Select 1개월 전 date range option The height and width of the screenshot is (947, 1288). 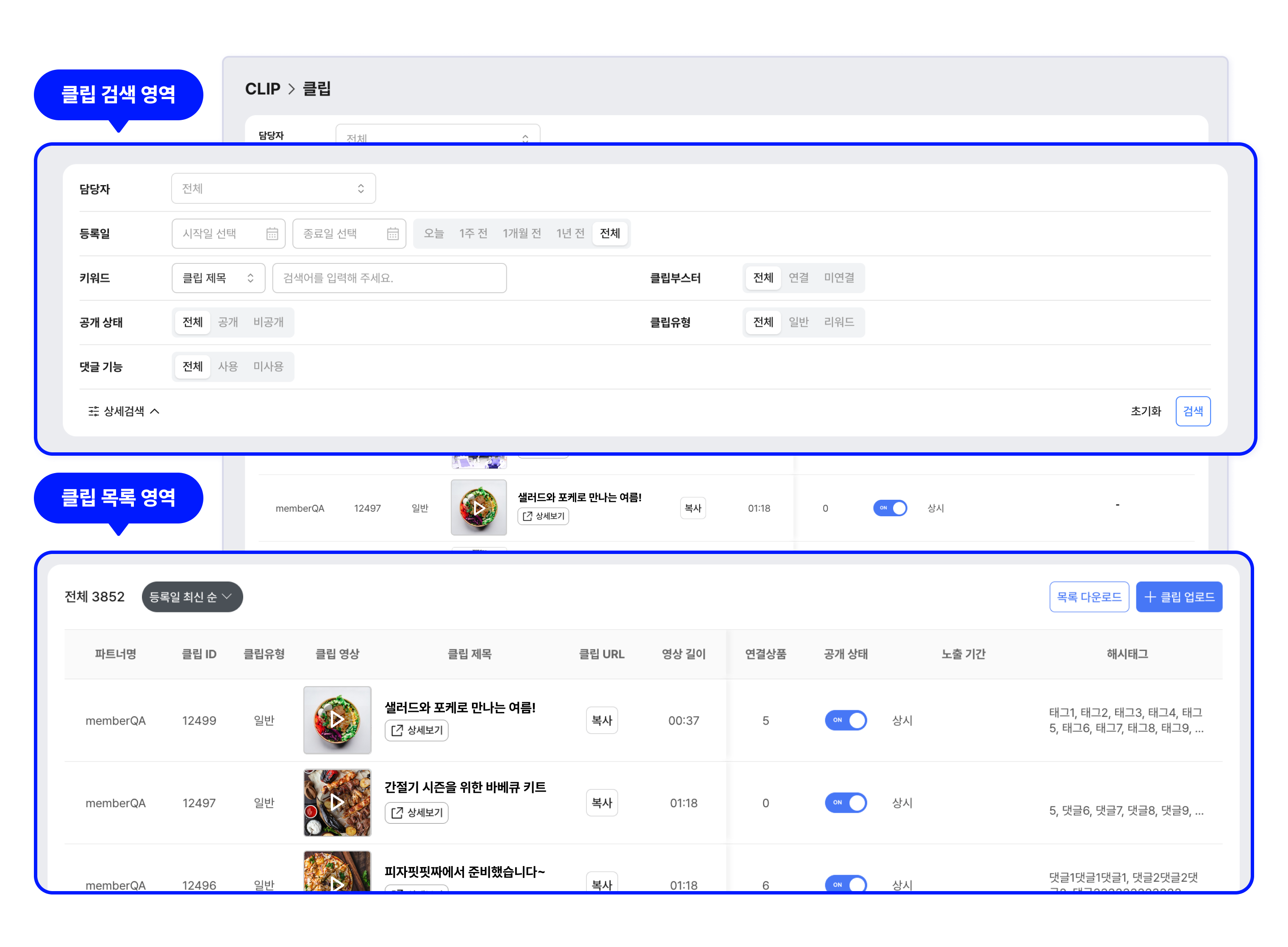pos(521,233)
